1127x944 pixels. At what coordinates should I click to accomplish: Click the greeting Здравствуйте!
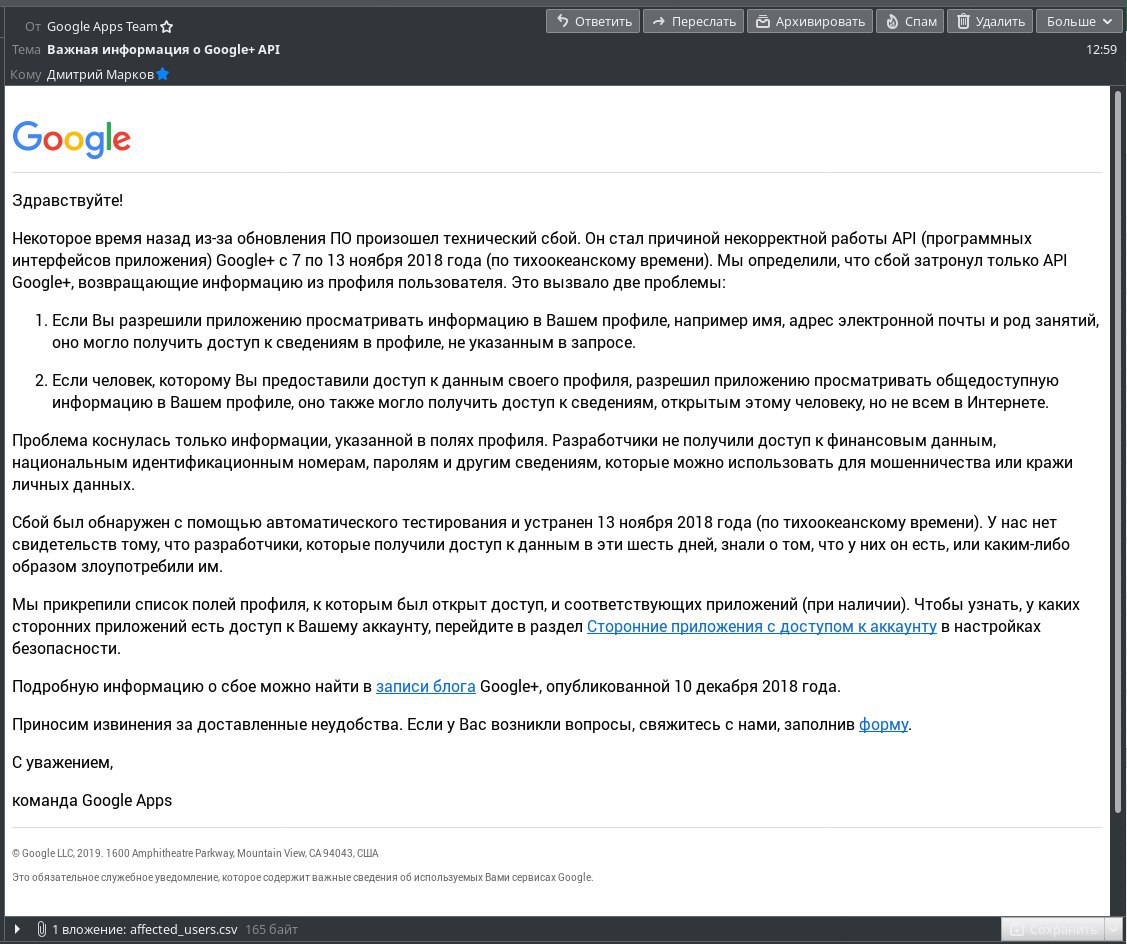[68, 201]
